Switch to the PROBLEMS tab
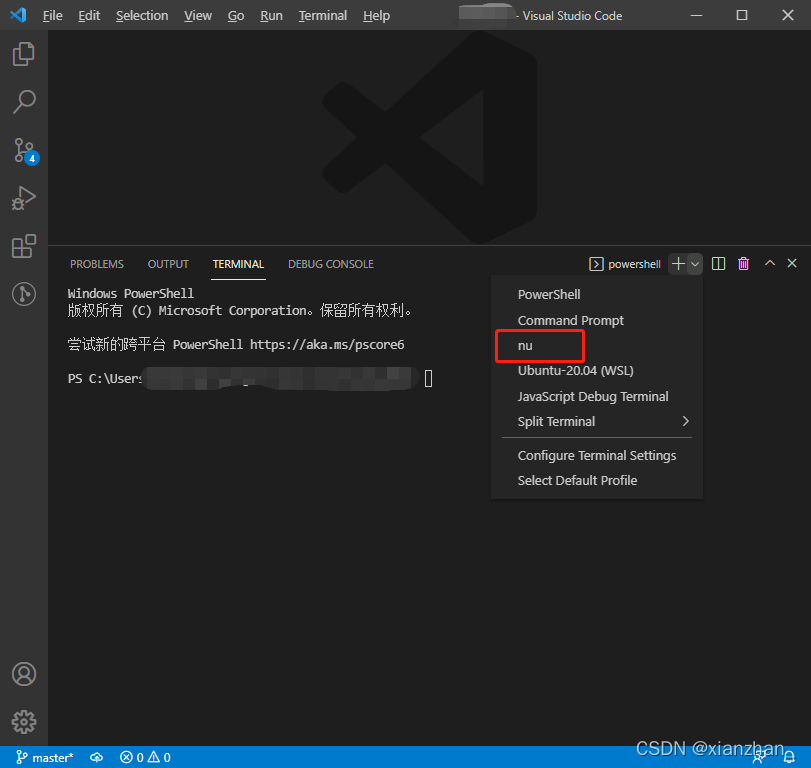Image resolution: width=811 pixels, height=768 pixels. click(x=97, y=264)
